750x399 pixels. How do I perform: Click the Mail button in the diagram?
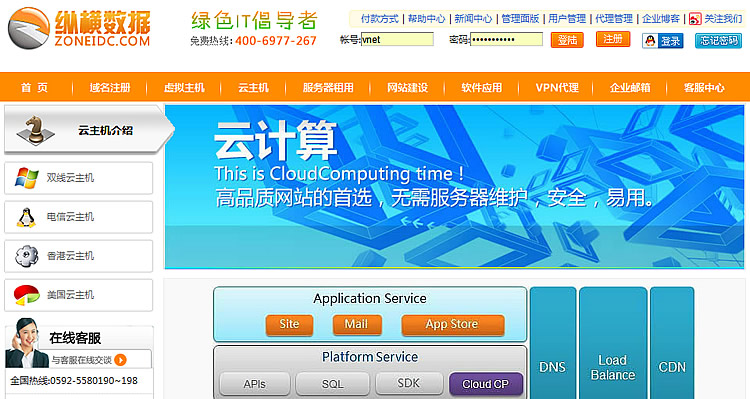tap(357, 324)
